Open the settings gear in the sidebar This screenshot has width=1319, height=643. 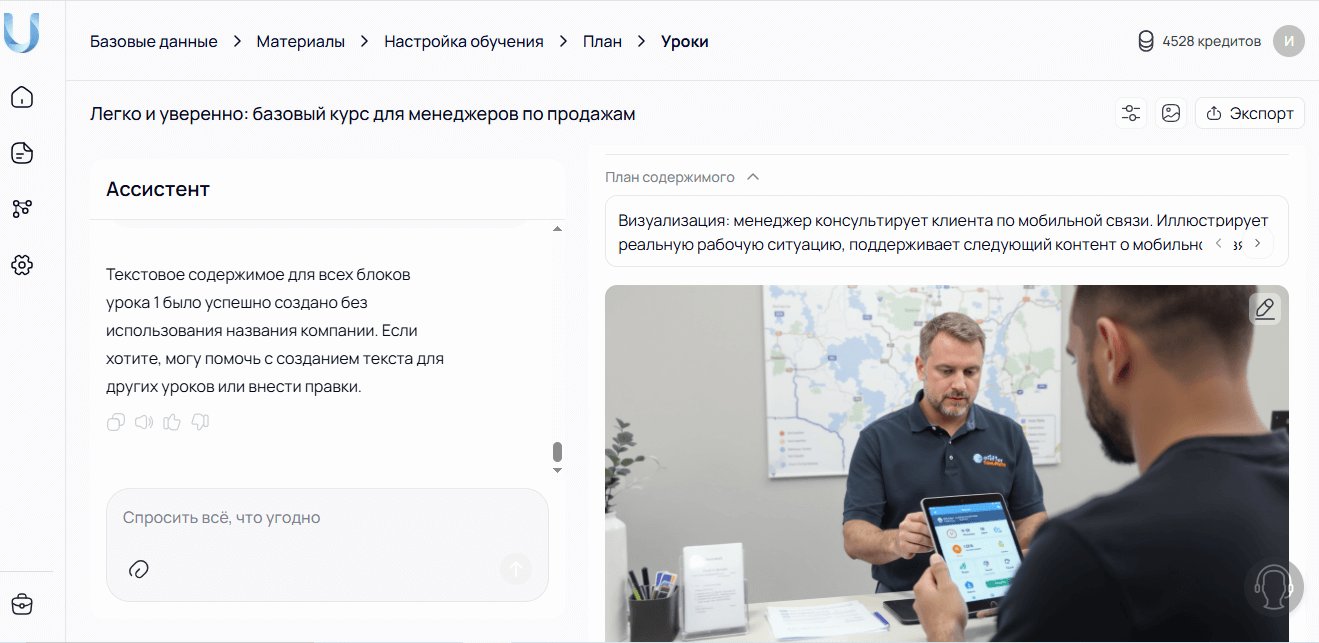tap(22, 265)
